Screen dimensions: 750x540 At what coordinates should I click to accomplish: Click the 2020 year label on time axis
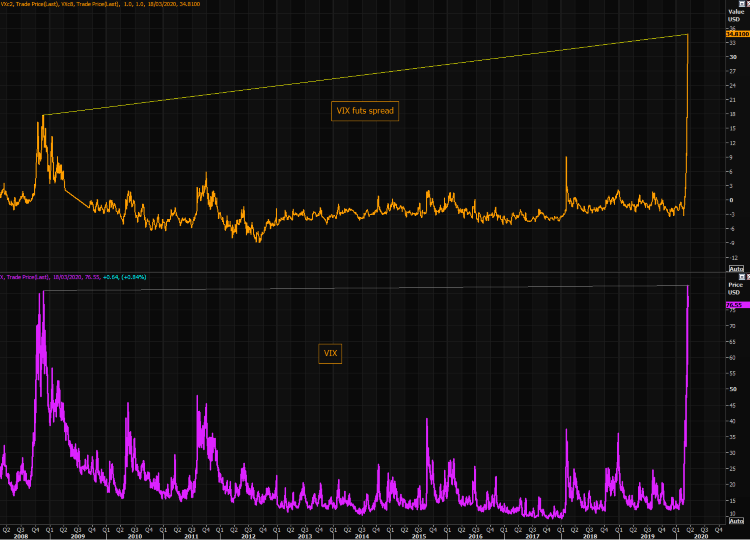pos(701,536)
